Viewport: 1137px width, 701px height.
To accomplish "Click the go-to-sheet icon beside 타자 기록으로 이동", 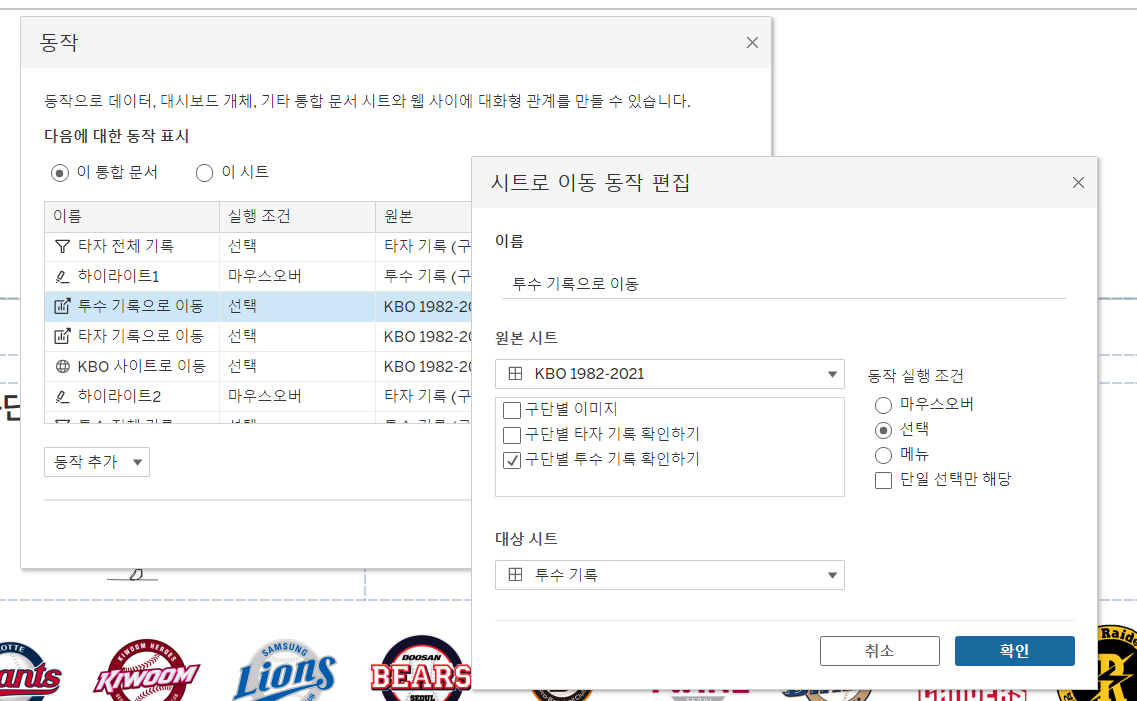I will tap(62, 336).
